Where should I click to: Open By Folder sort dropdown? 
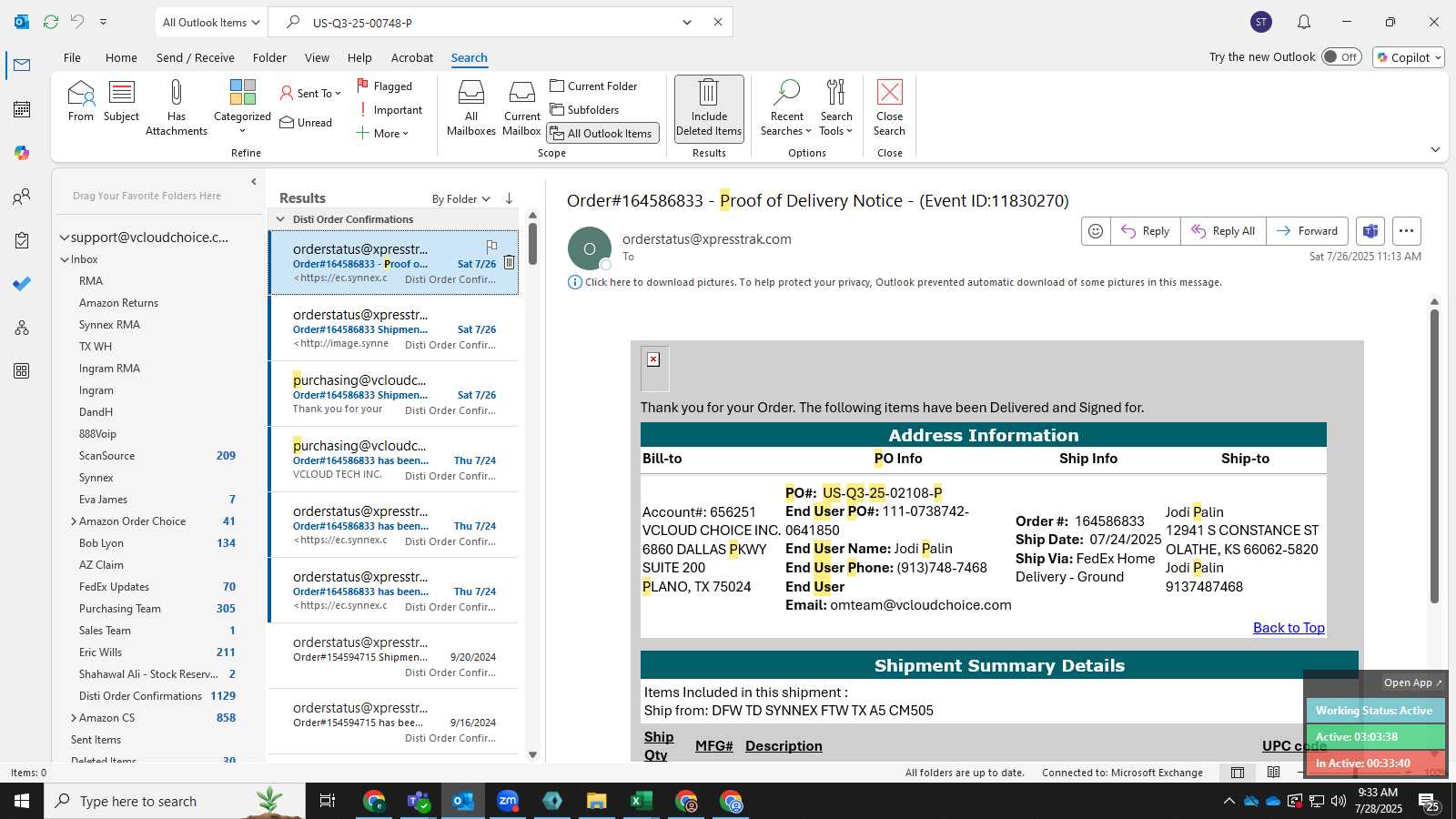[460, 198]
